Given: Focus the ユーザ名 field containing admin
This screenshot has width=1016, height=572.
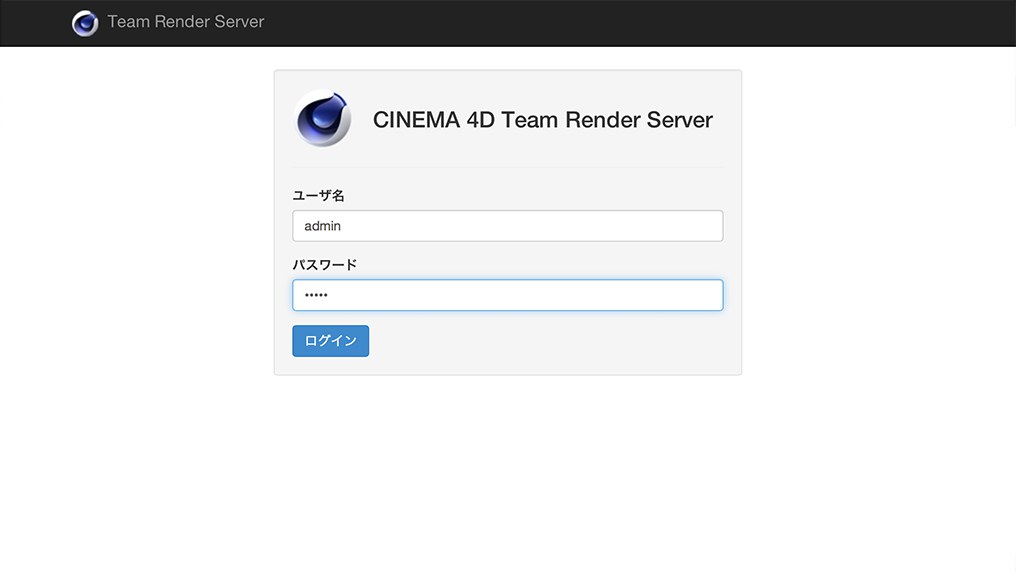Looking at the screenshot, I should coord(507,226).
